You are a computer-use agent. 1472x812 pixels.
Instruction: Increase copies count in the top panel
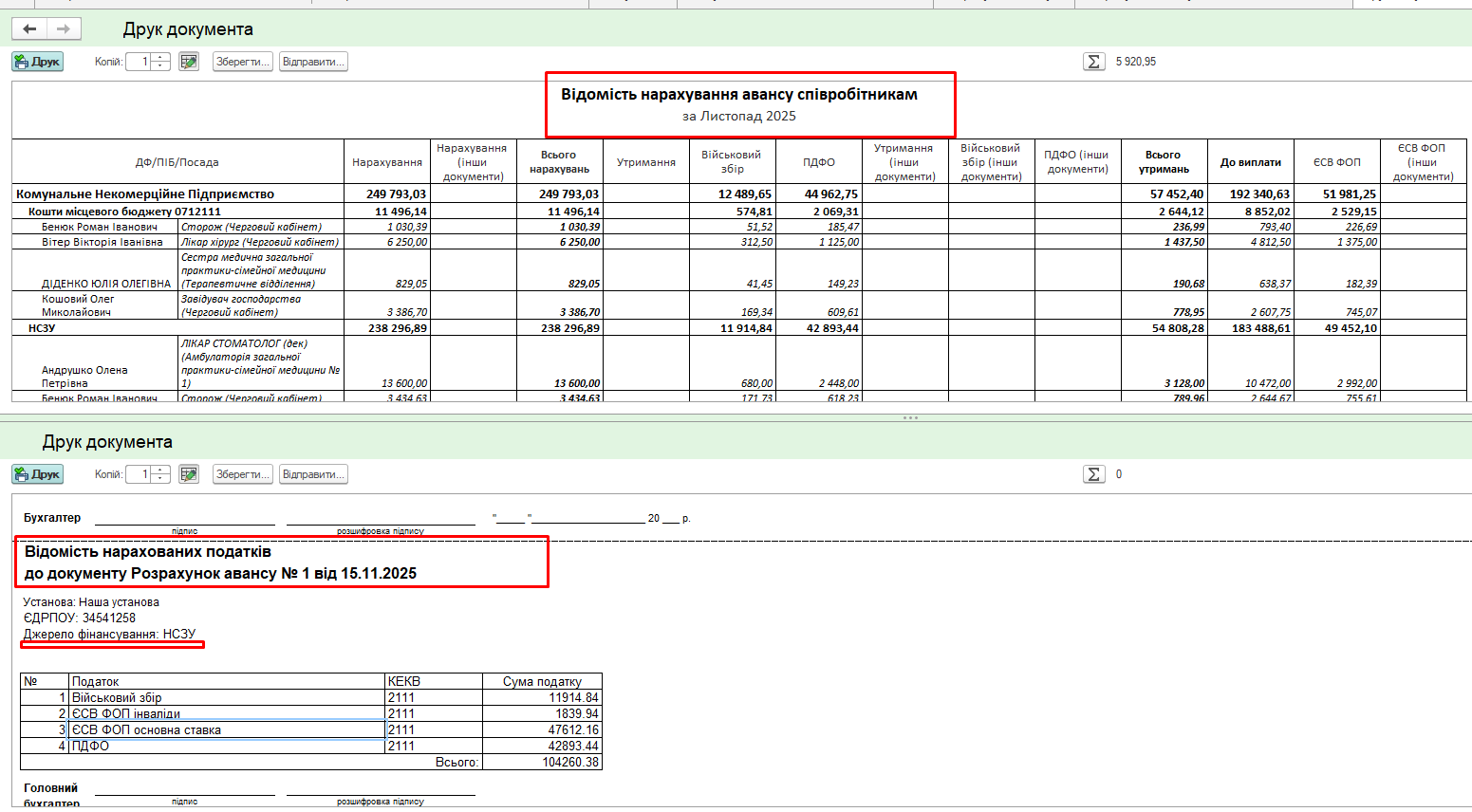click(160, 58)
